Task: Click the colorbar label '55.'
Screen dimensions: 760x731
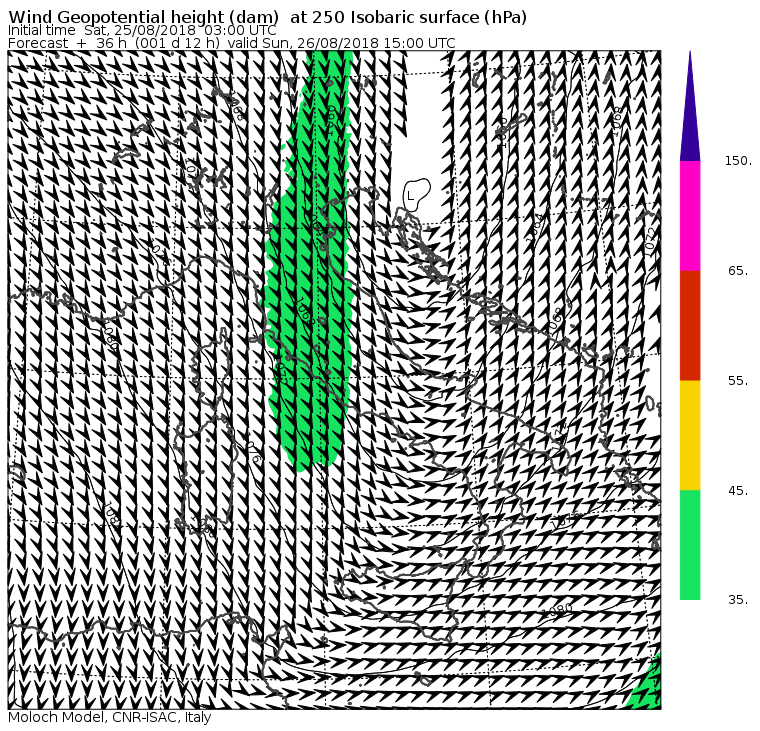Action: [x=738, y=381]
